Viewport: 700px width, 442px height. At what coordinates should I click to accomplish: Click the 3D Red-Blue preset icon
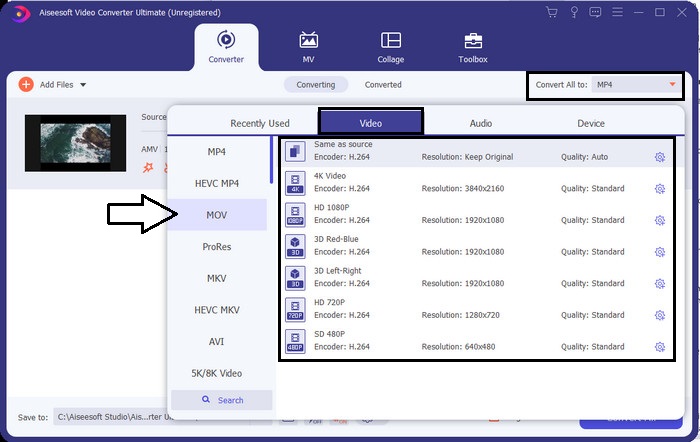(x=295, y=246)
